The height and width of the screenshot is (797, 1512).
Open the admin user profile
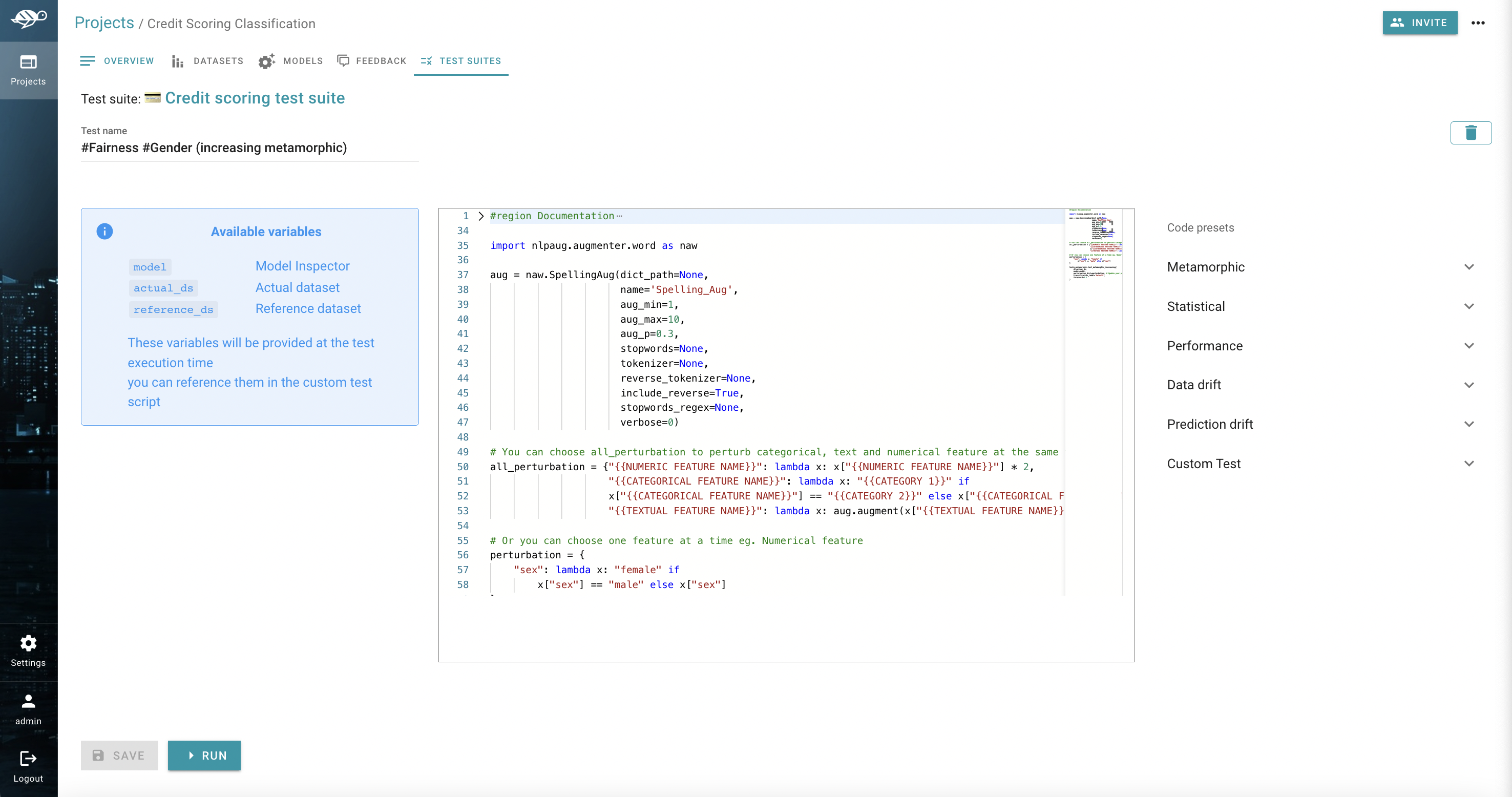coord(28,709)
